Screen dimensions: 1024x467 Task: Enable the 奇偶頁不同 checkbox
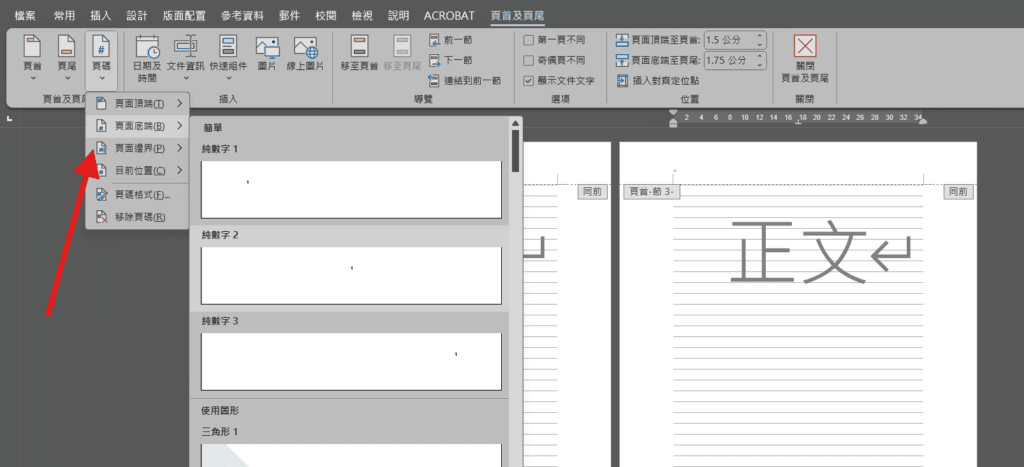(x=528, y=60)
